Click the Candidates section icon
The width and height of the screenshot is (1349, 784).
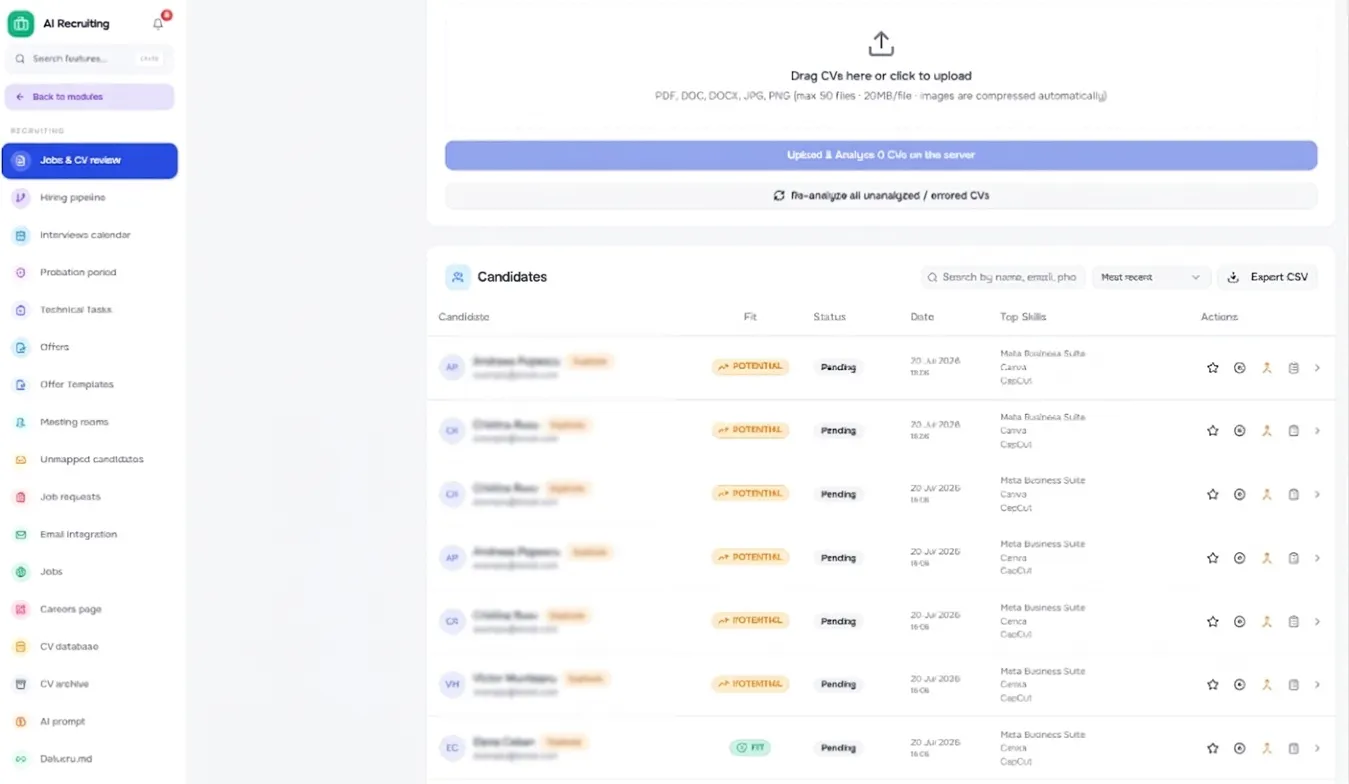pos(458,277)
